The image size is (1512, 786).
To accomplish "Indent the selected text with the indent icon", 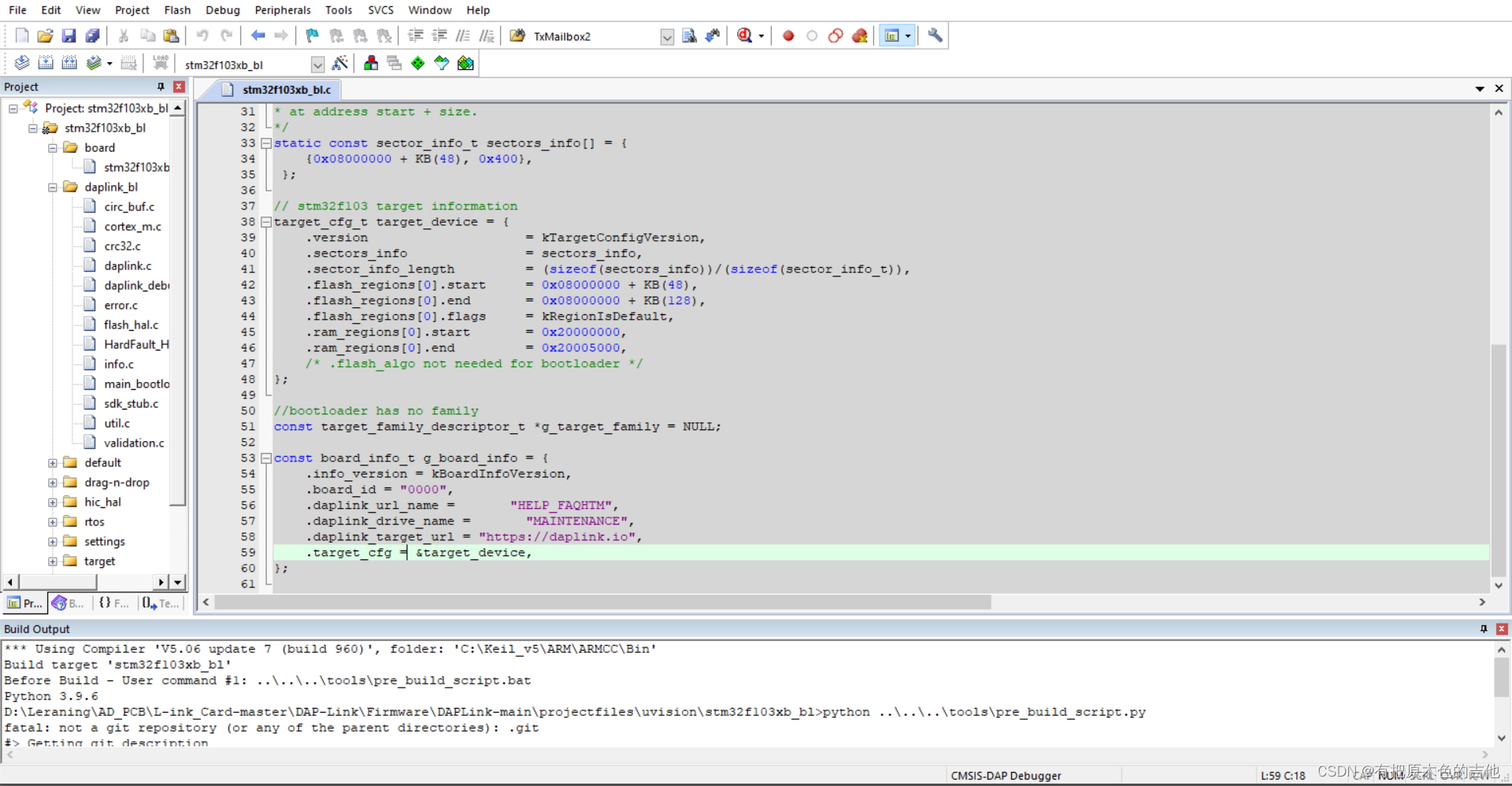I will [416, 35].
